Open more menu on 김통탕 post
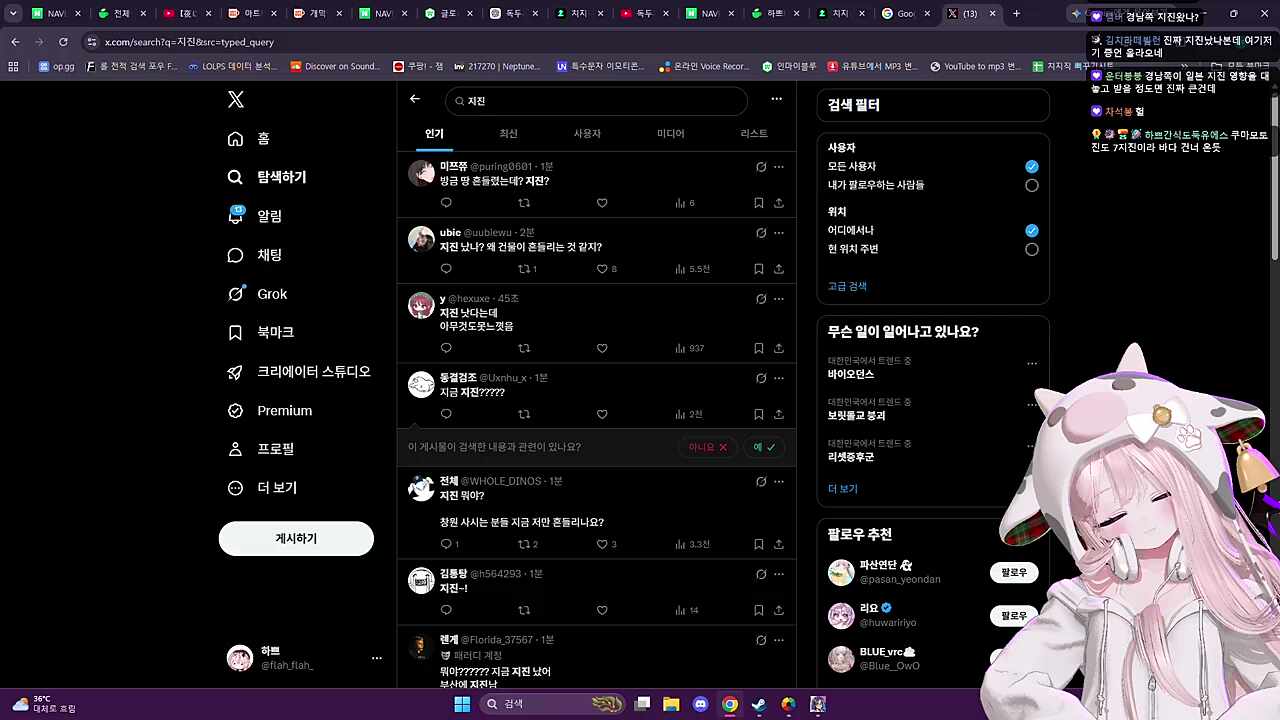The width and height of the screenshot is (1280, 720). click(779, 574)
